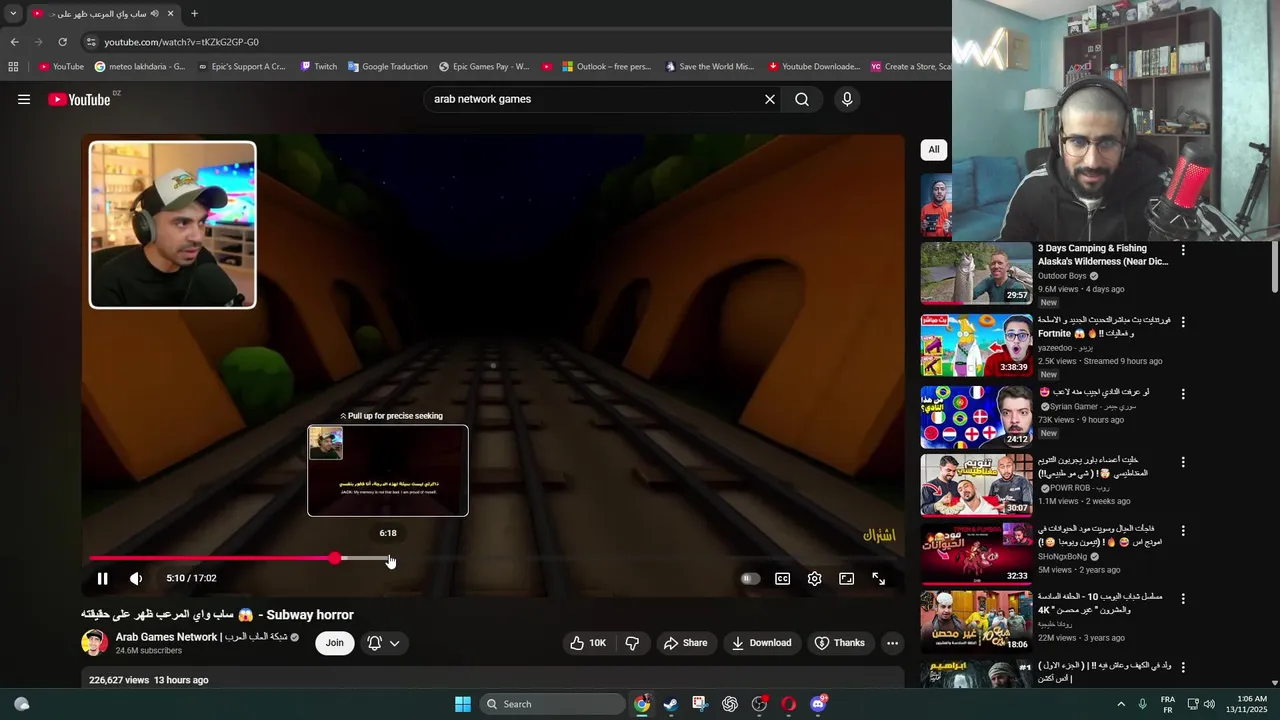Share the video
The width and height of the screenshot is (1280, 720).
pyautogui.click(x=686, y=643)
